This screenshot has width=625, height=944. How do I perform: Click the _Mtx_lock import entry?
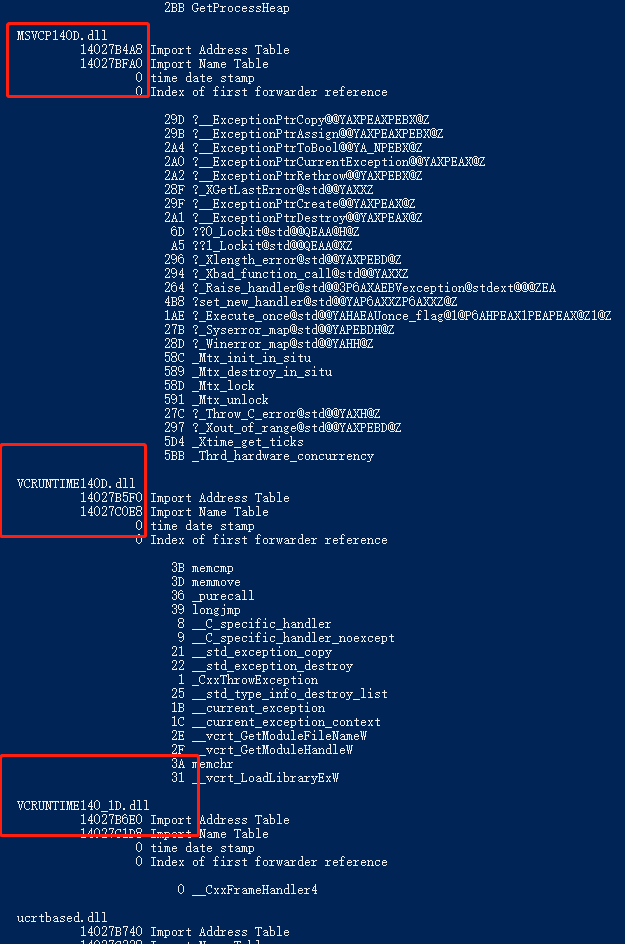point(209,385)
